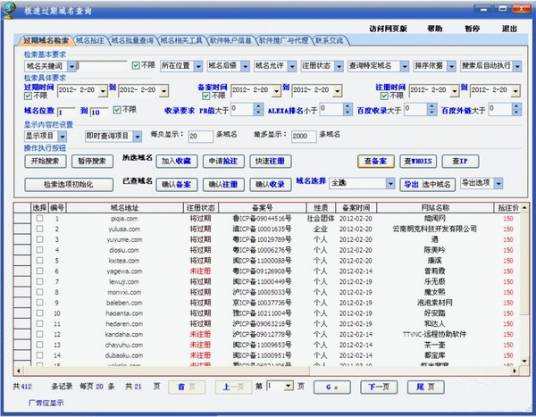The height and width of the screenshot is (417, 536).
Task: Click the PR值大于 spinner arrows
Action: click(x=258, y=110)
